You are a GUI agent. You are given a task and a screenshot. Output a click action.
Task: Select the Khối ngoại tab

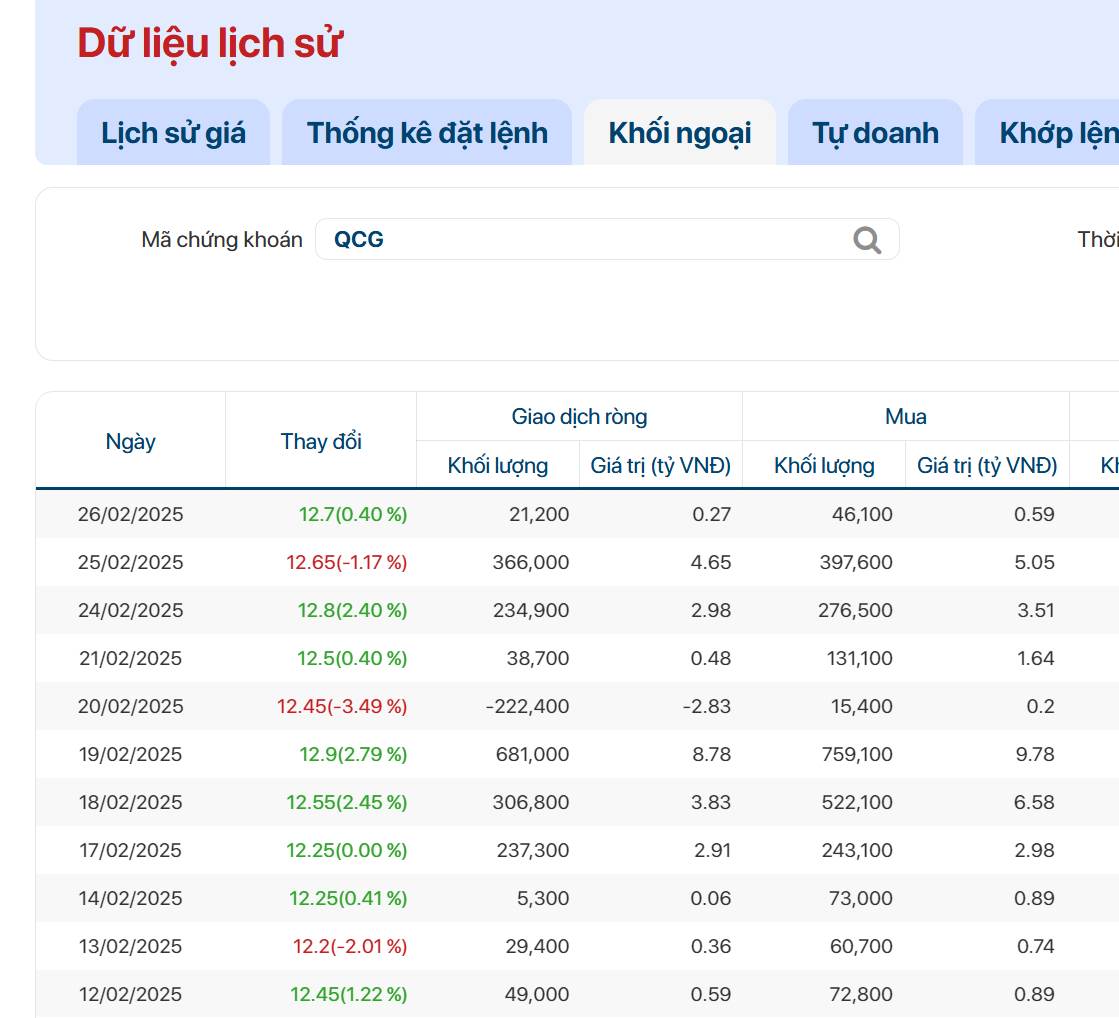pyautogui.click(x=679, y=133)
